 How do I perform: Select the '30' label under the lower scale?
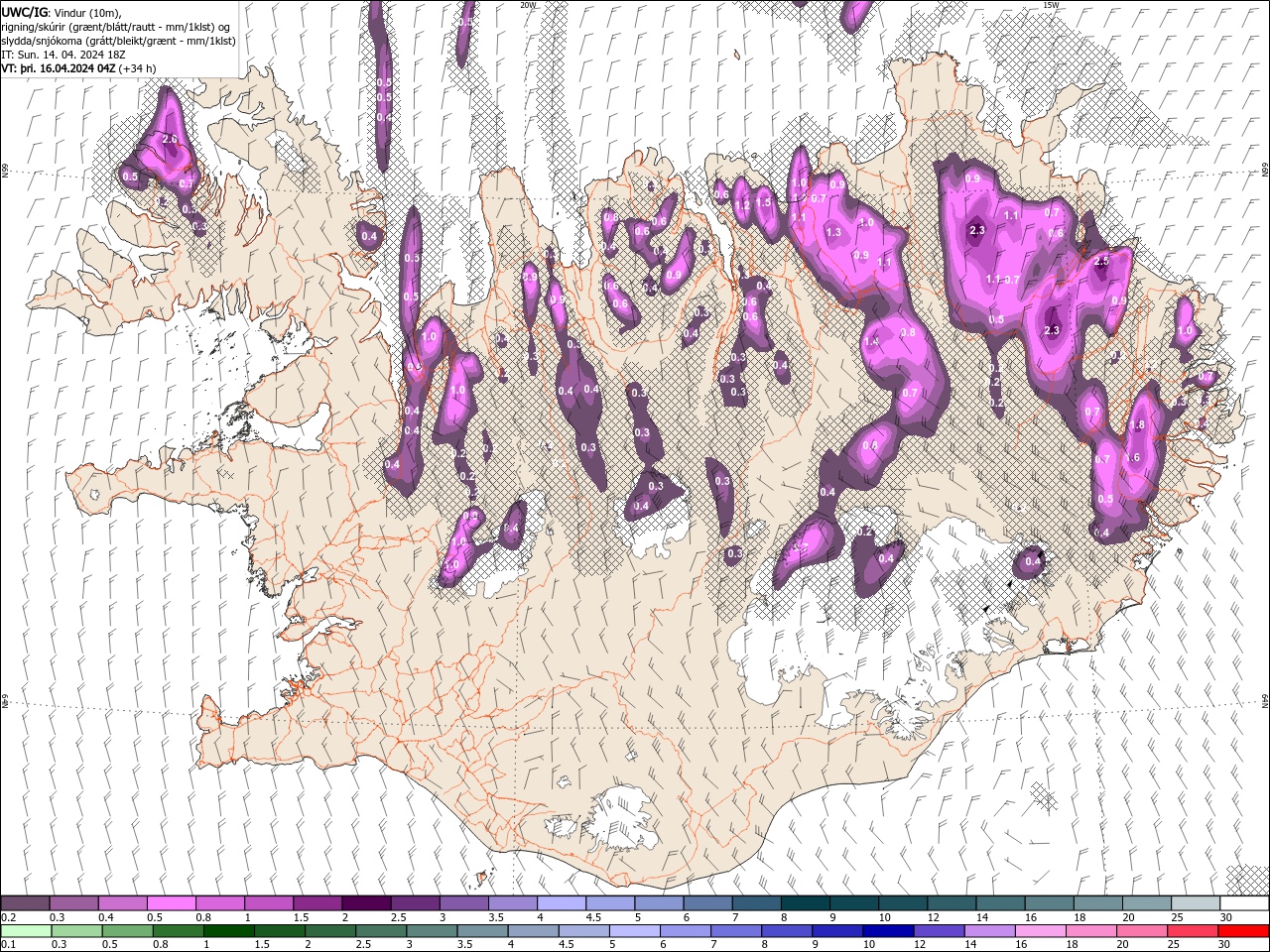point(1222,945)
